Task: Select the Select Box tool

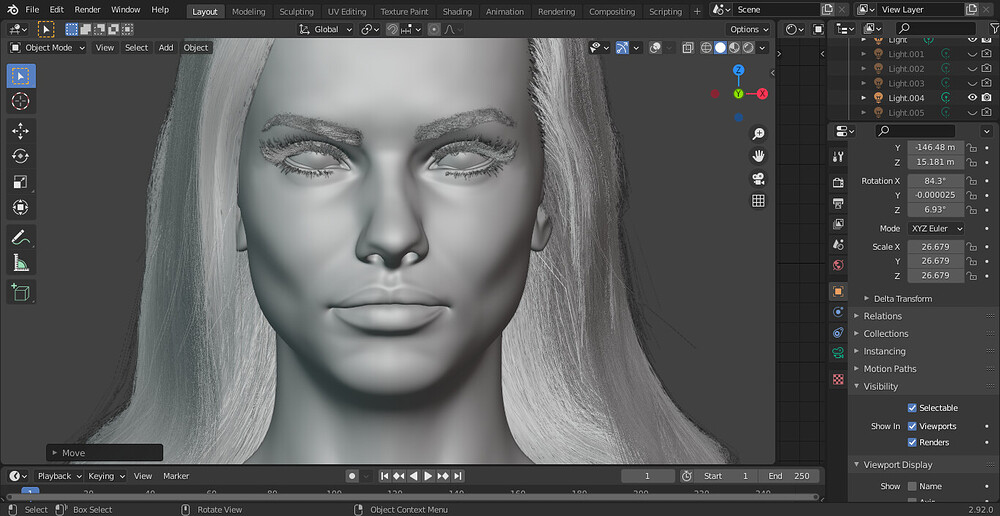Action: pos(21,76)
